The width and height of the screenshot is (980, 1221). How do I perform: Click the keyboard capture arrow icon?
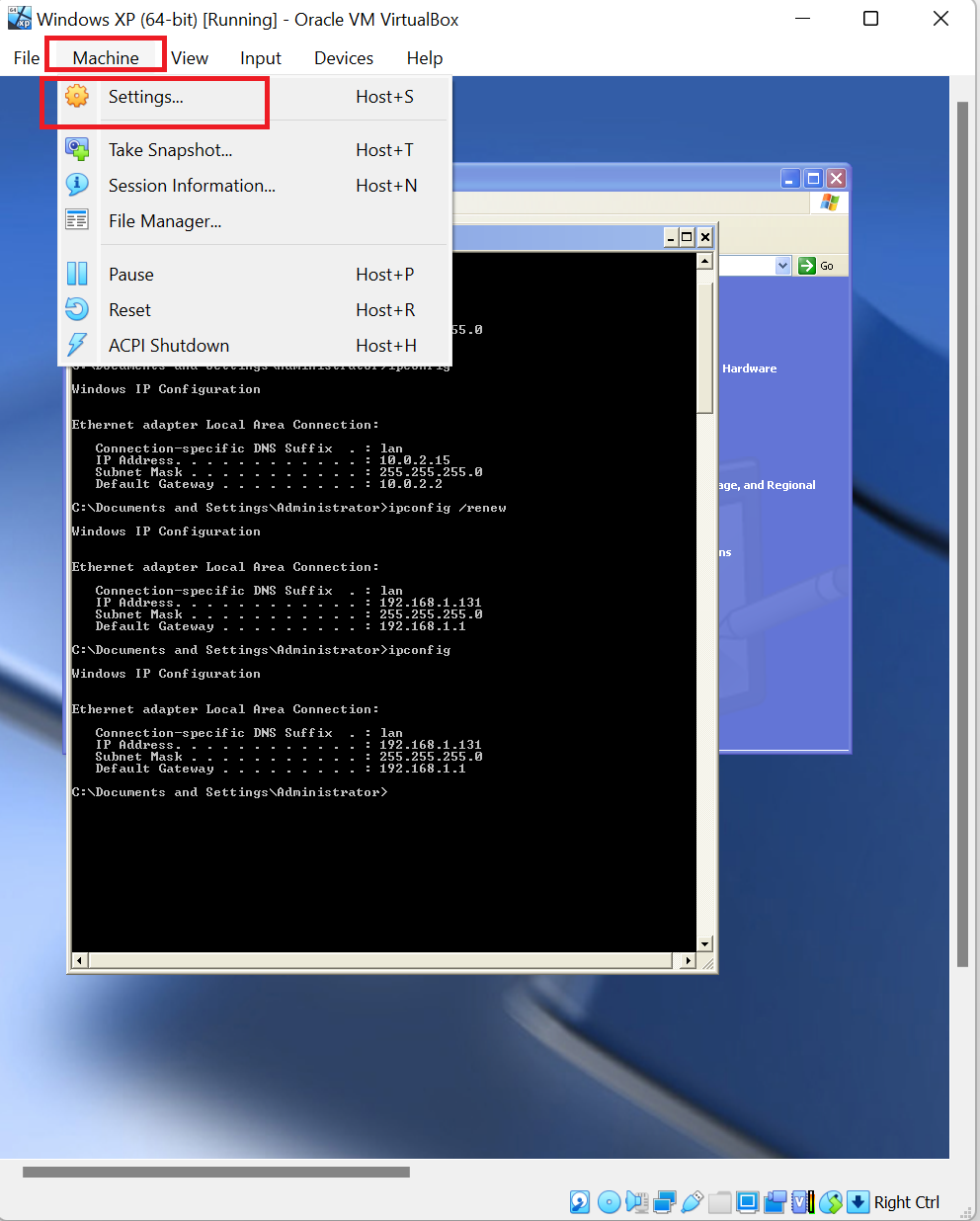(x=858, y=1202)
